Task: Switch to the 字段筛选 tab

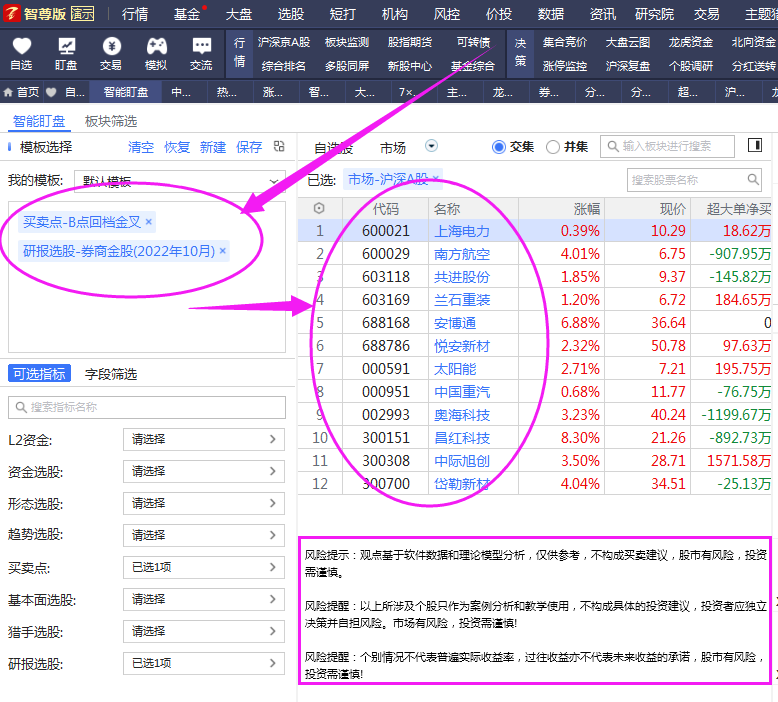Action: (111, 374)
